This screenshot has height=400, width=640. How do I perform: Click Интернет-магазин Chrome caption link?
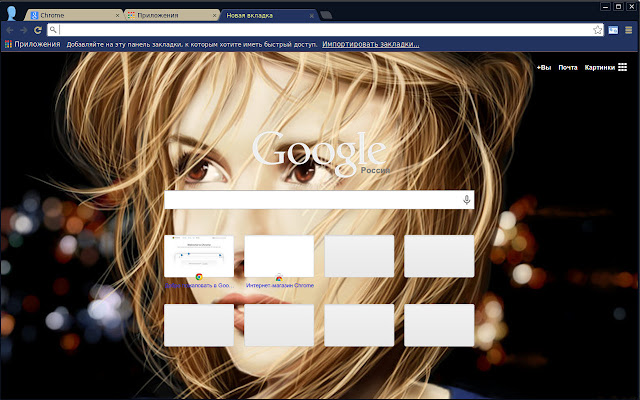(280, 285)
